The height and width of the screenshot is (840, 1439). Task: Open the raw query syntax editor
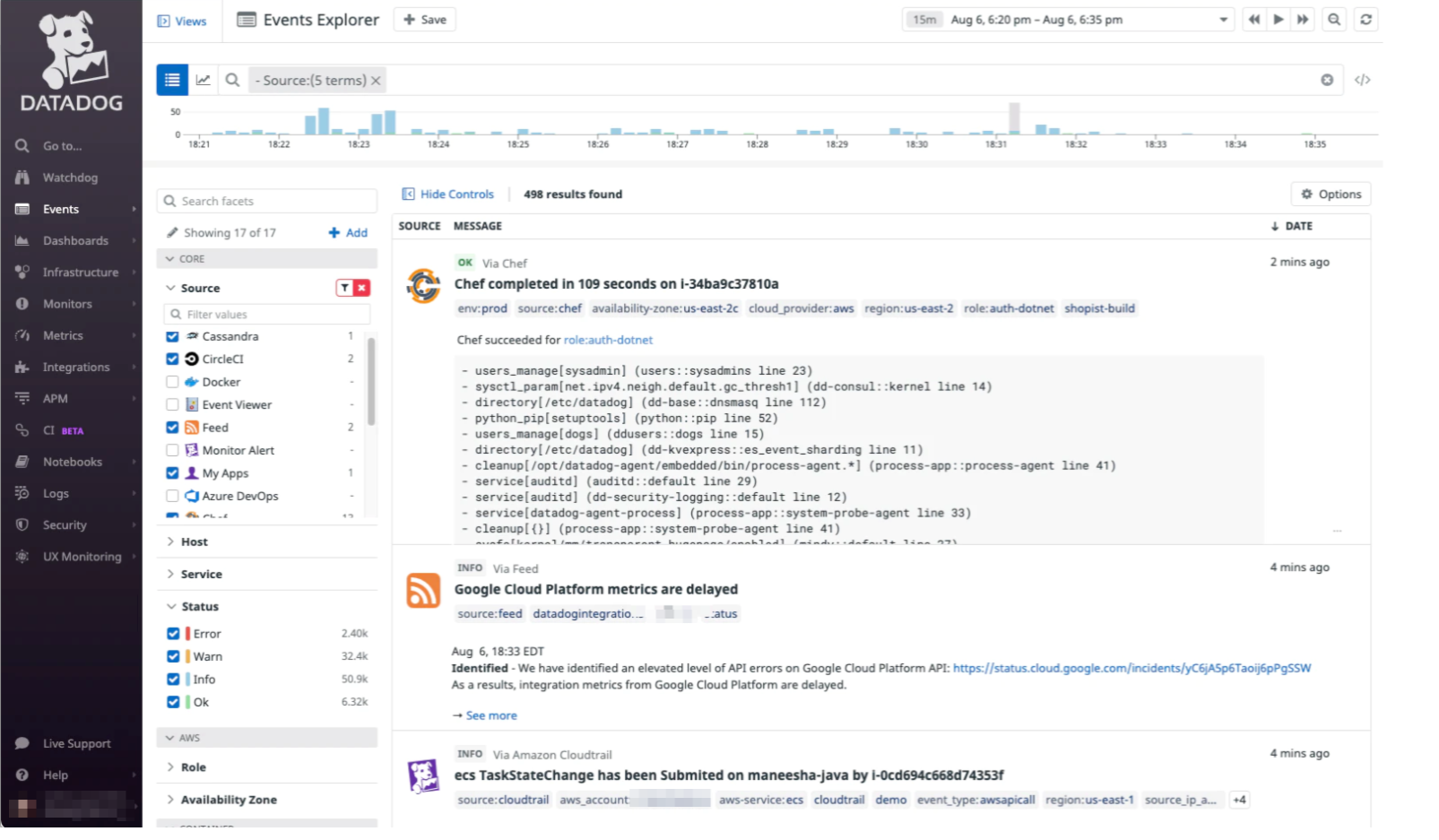pos(1364,80)
